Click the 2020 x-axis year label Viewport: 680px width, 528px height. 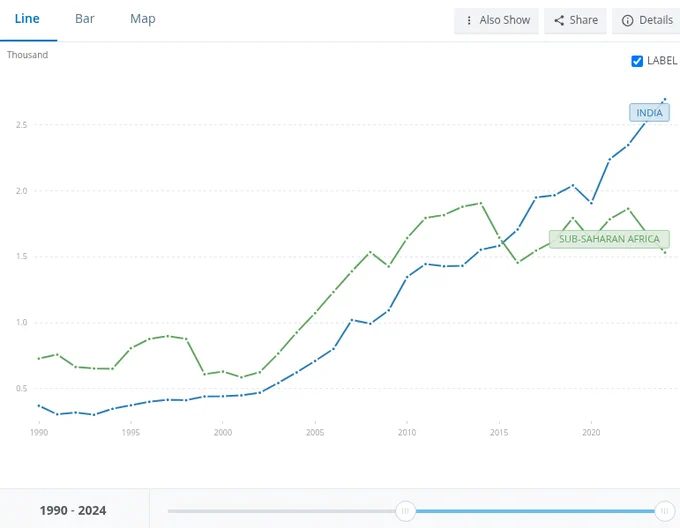[591, 432]
